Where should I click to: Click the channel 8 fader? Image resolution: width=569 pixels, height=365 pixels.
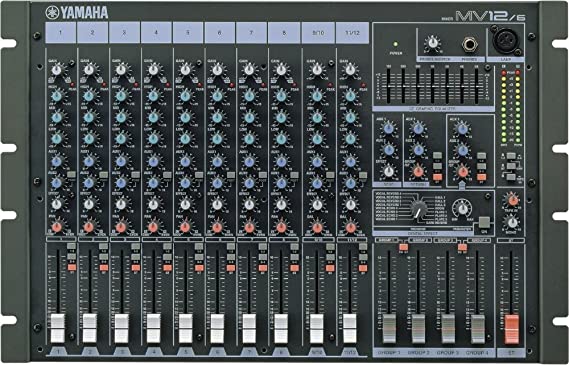(x=281, y=328)
